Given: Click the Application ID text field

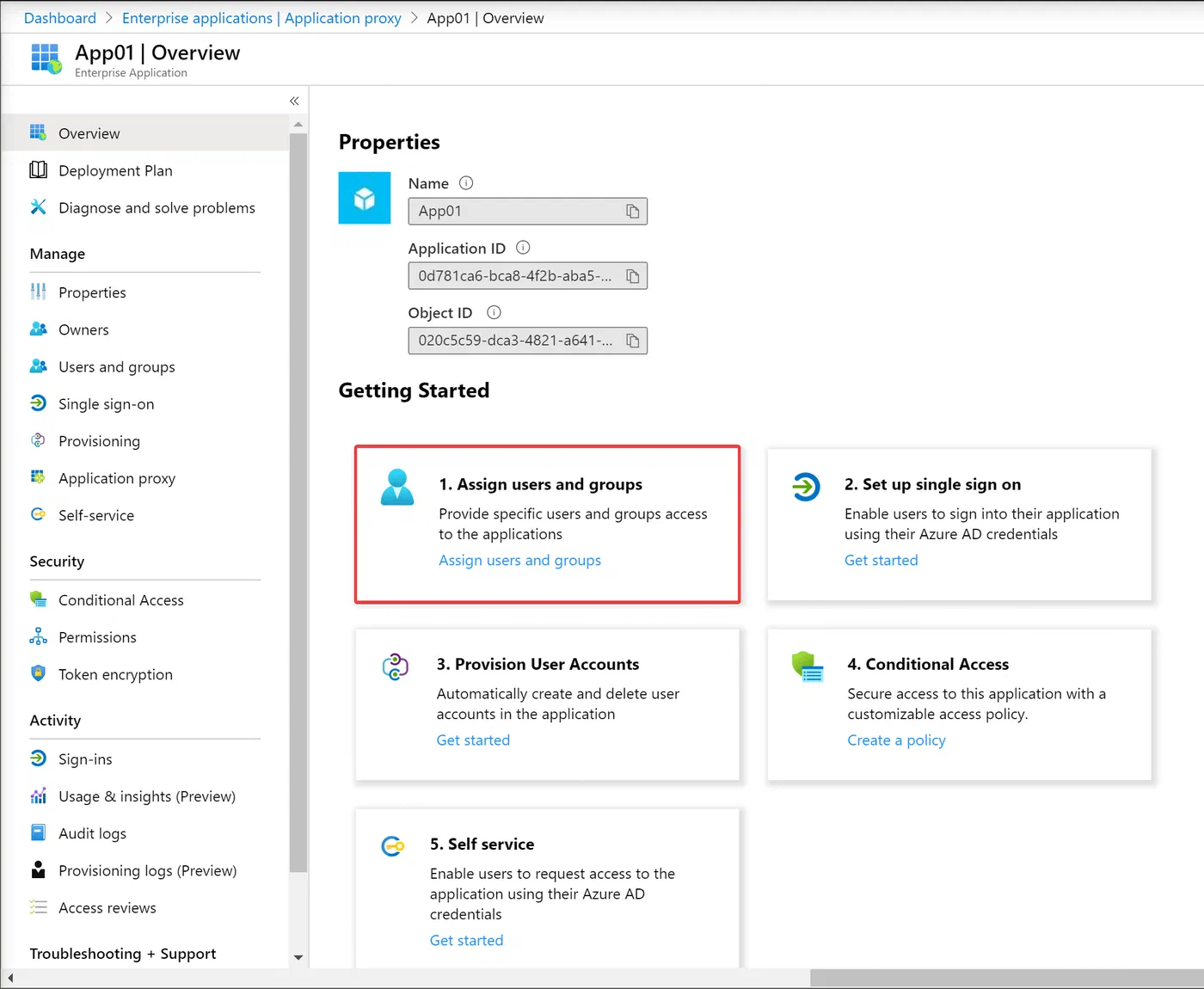Looking at the screenshot, I should pos(527,276).
